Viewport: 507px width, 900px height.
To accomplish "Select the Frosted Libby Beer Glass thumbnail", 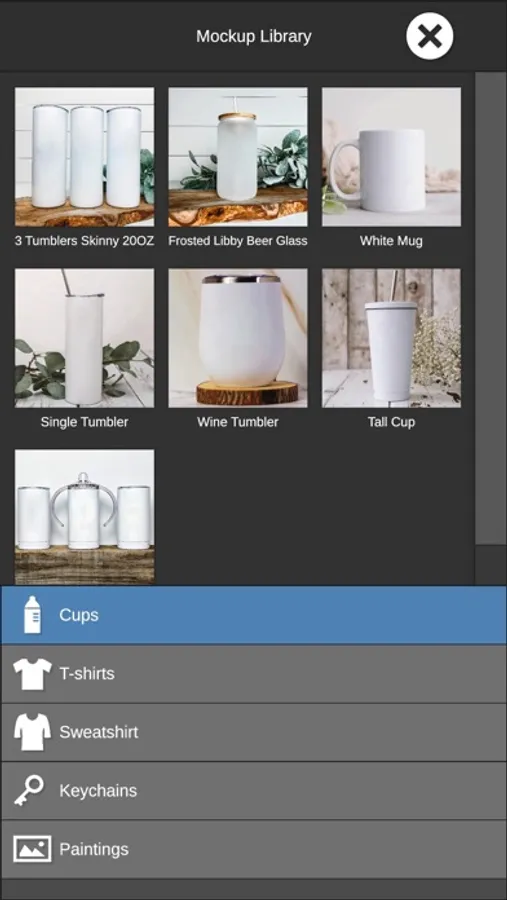I will click(238, 157).
